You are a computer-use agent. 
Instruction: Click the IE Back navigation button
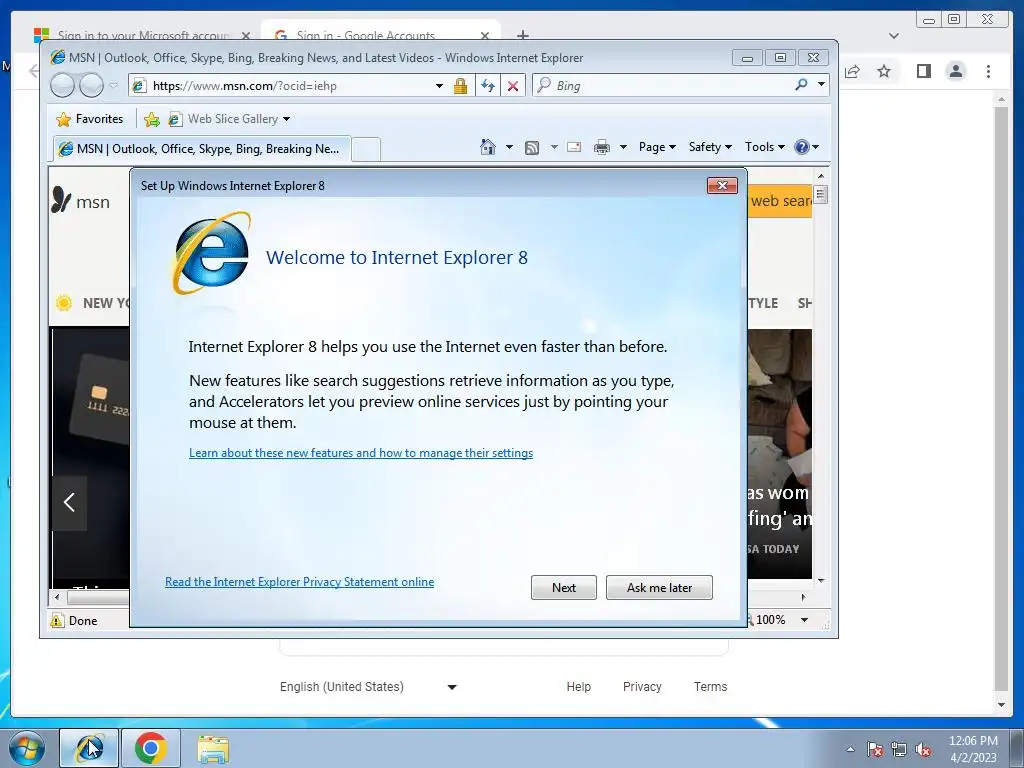[62, 86]
